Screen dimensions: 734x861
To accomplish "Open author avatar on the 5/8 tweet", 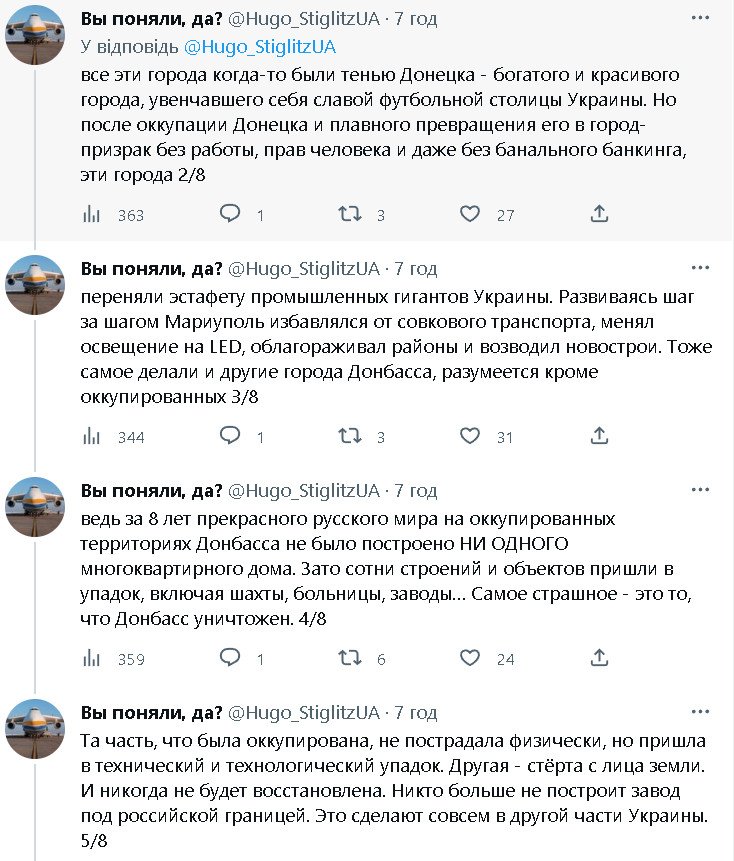I will (x=36, y=729).
